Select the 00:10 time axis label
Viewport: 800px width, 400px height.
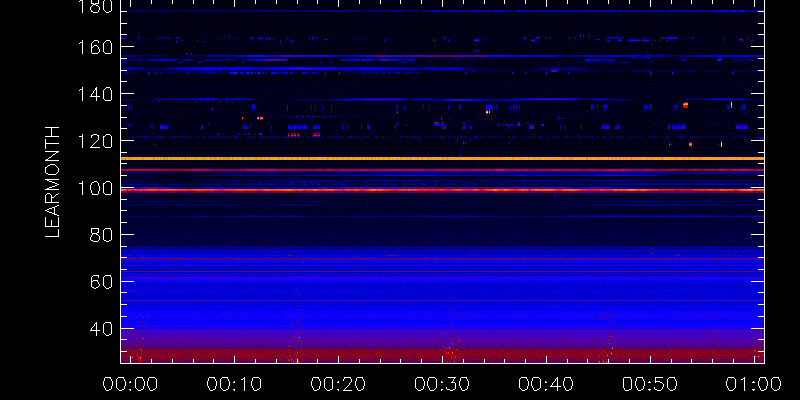pyautogui.click(x=234, y=384)
